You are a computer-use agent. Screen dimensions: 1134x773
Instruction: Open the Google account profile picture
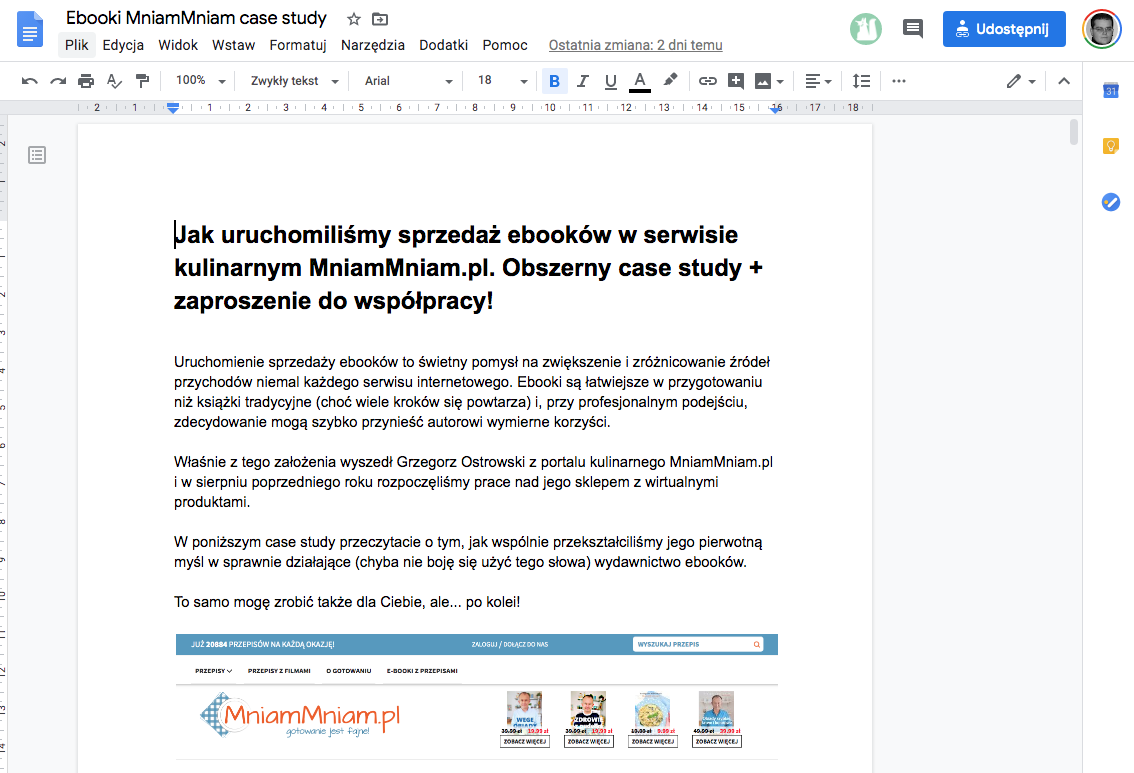coord(1101,29)
